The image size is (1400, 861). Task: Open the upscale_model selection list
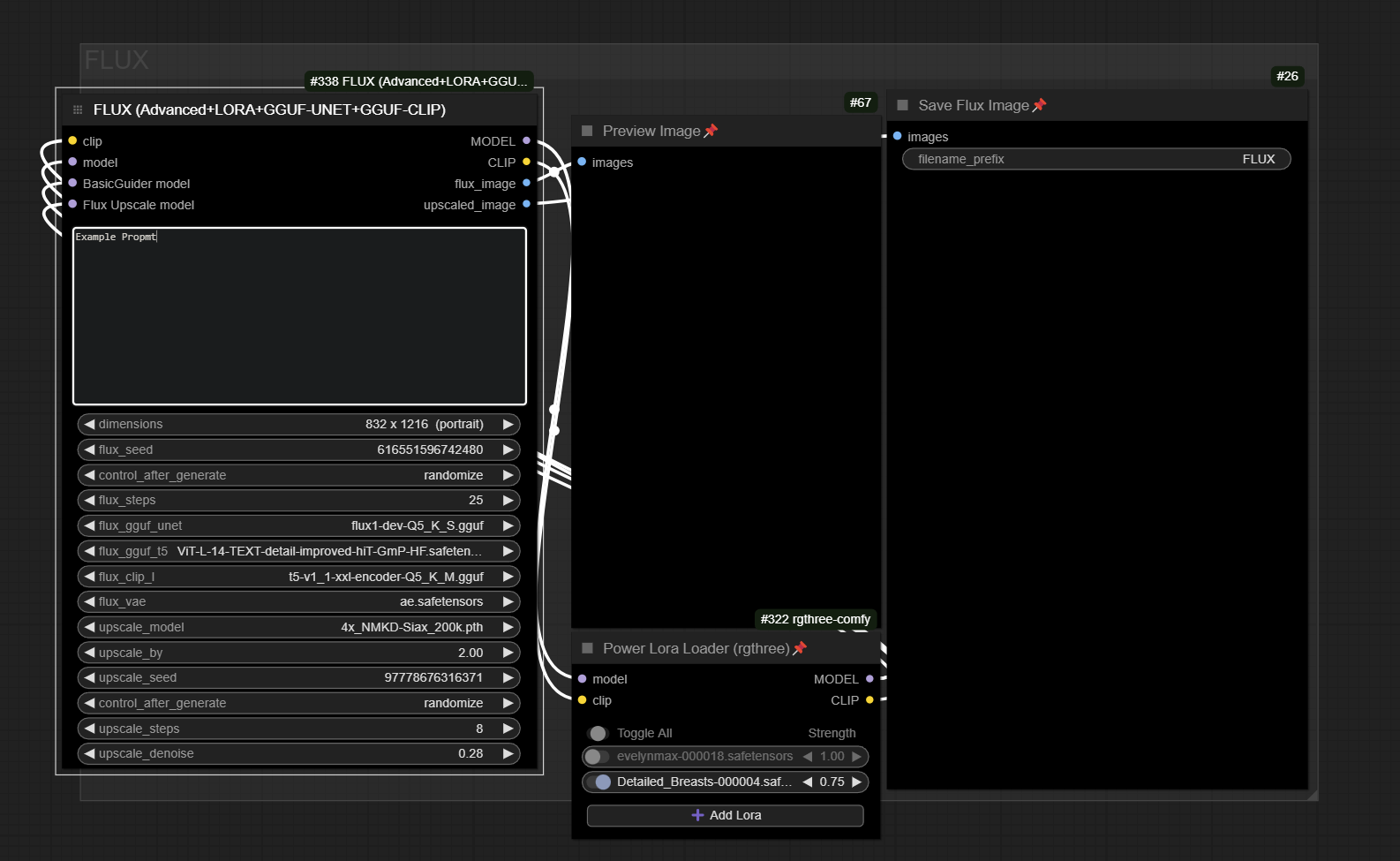pyautogui.click(x=298, y=627)
